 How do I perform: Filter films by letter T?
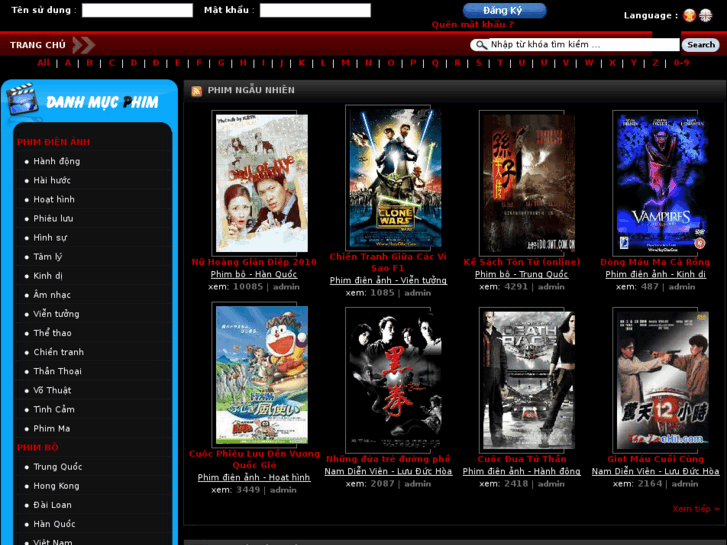[500, 63]
